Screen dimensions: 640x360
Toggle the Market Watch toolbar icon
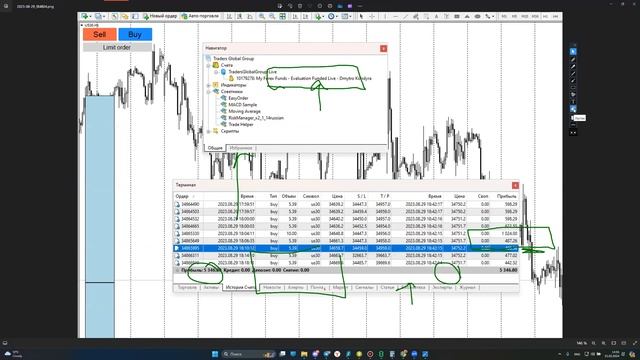tap(115, 16)
